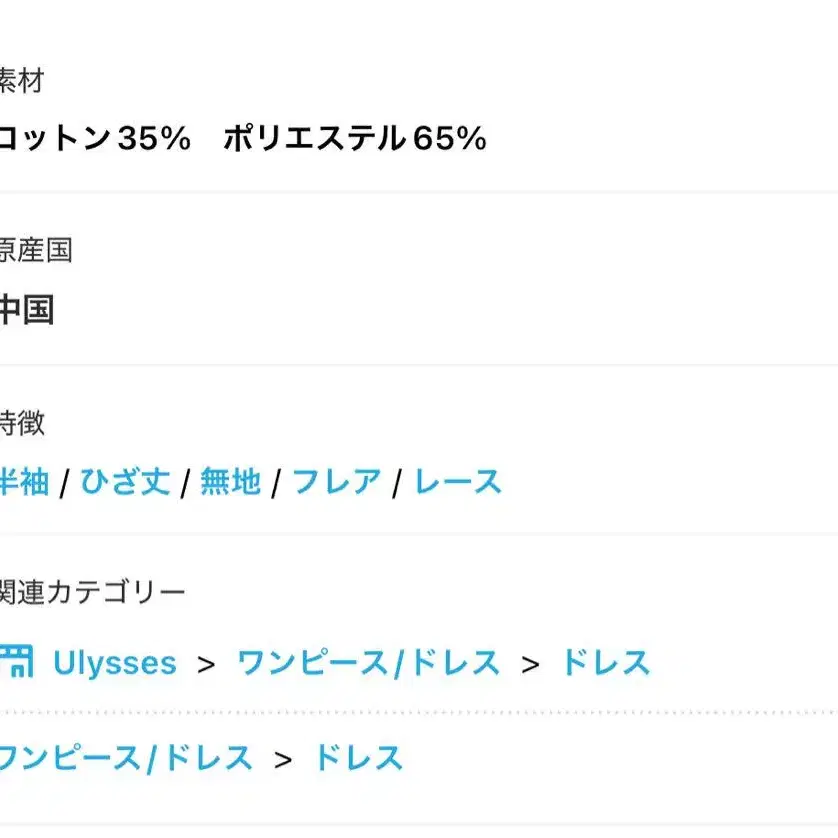This screenshot has height=838, width=838.
Task: Select the 中国 country value
Action: 27,311
